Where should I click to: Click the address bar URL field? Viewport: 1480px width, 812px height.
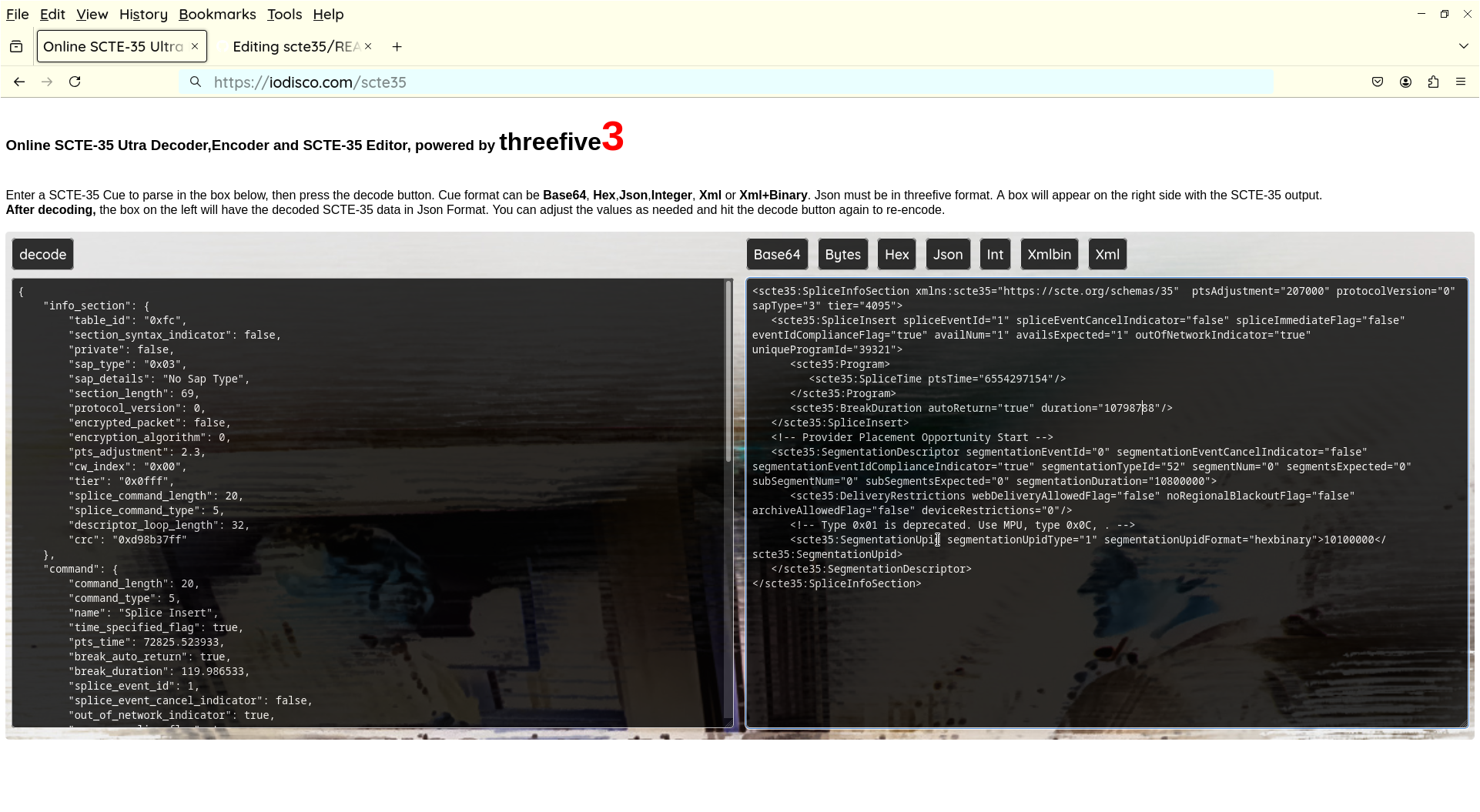click(725, 82)
